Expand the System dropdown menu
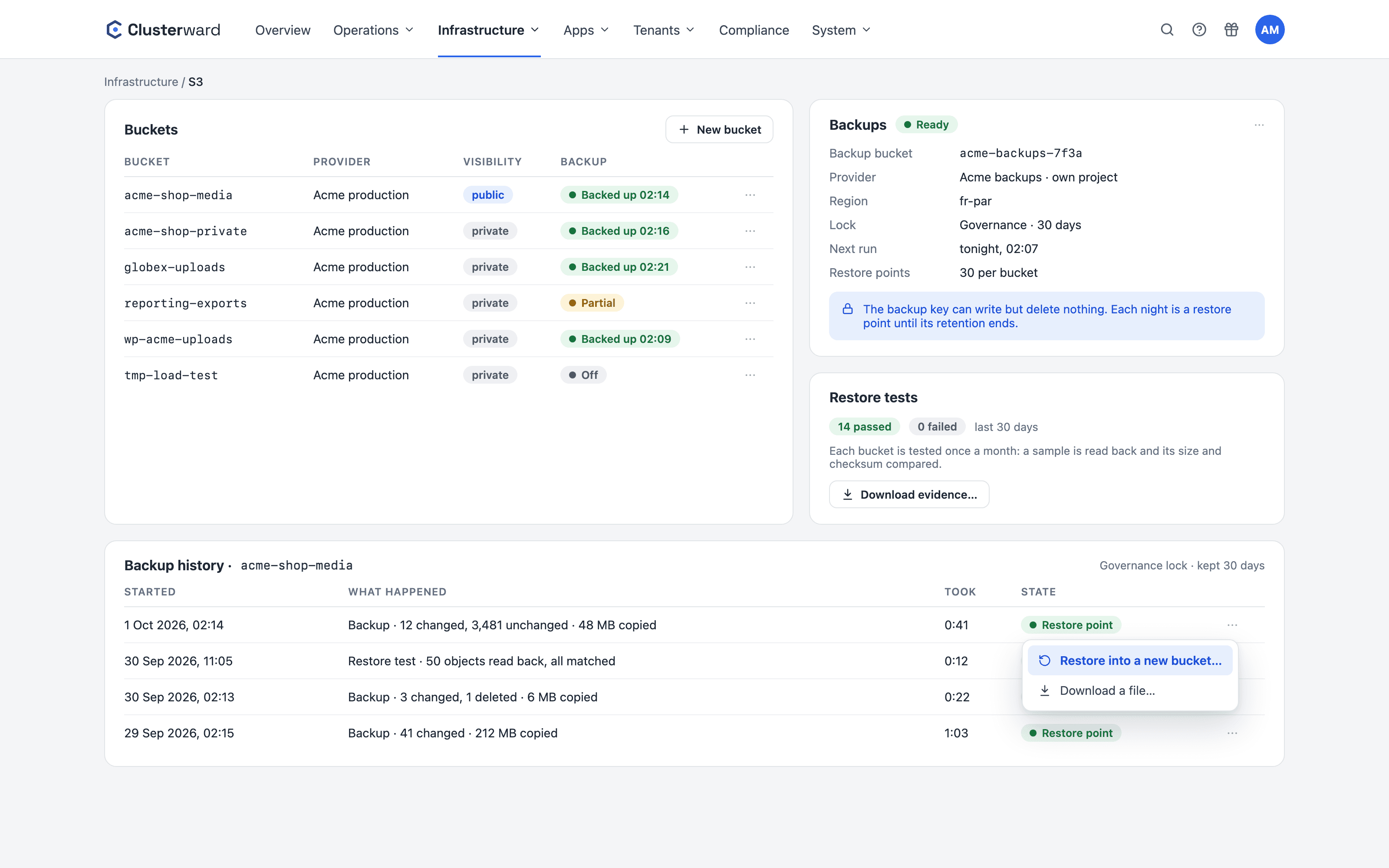Viewport: 1389px width, 868px height. (x=841, y=30)
